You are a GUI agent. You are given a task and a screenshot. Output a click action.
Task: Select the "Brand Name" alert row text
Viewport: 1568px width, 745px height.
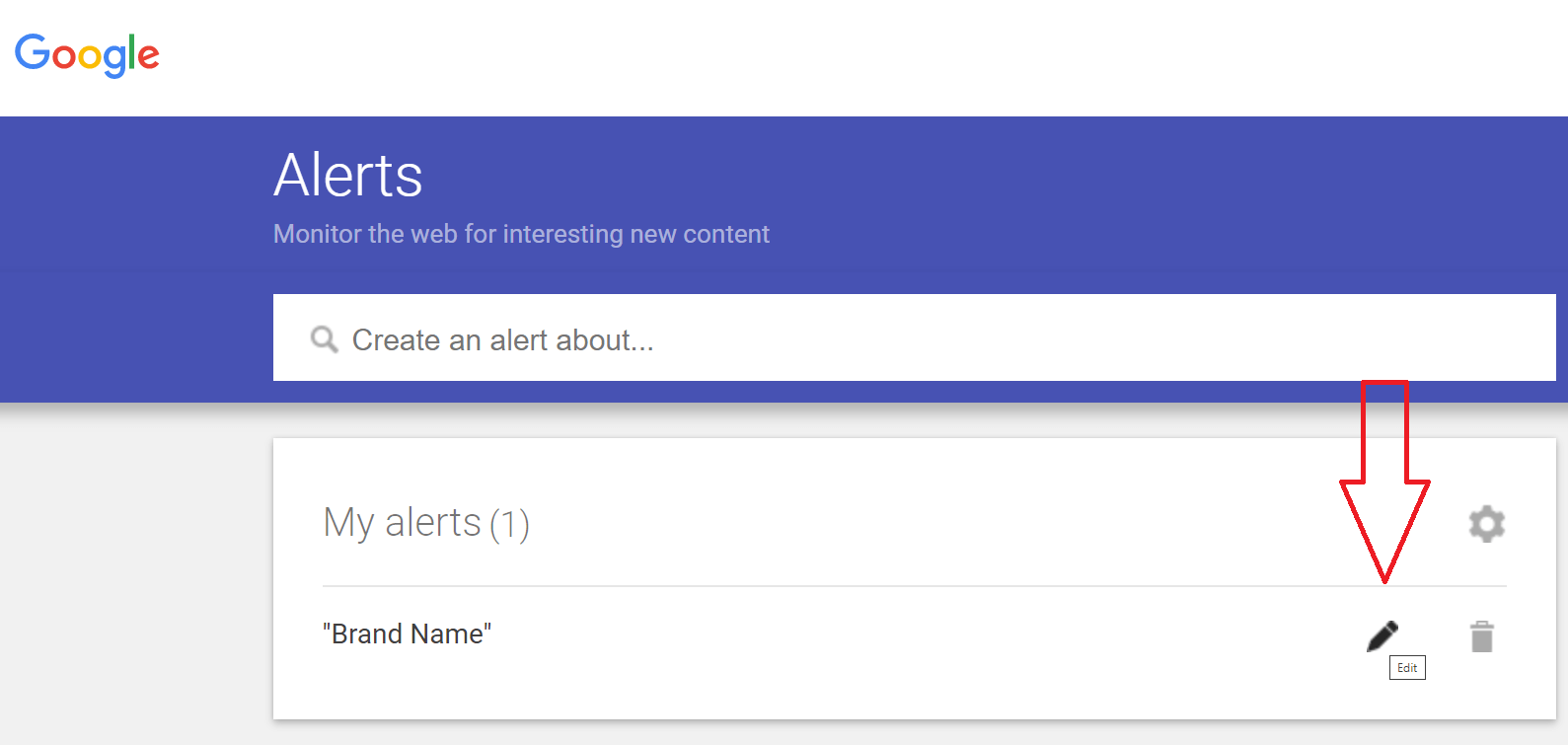(407, 633)
